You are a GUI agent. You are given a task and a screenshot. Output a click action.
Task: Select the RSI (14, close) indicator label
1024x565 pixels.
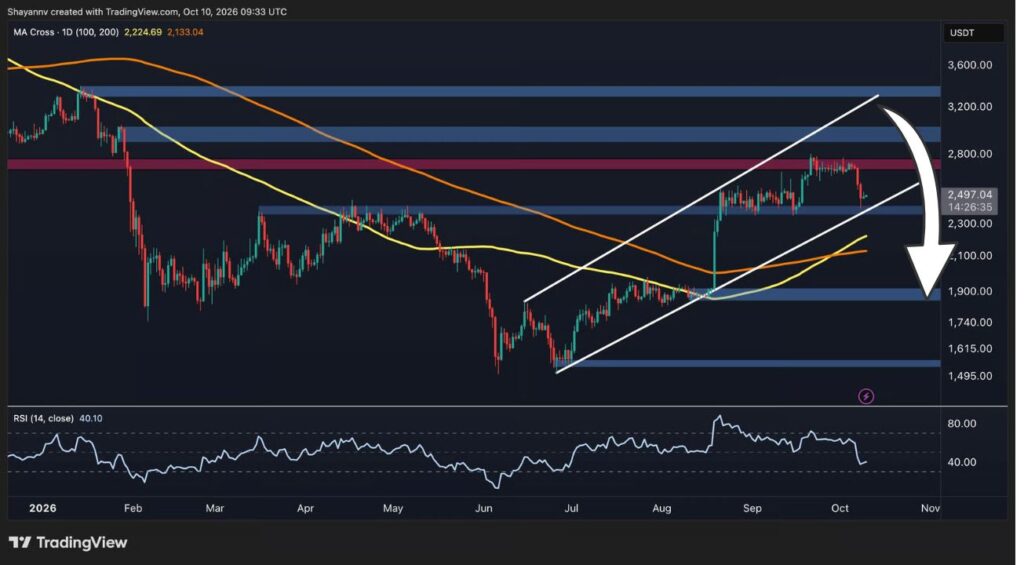point(43,418)
